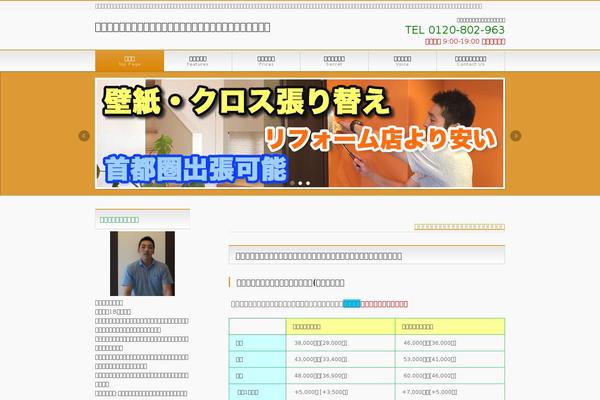This screenshot has width=600, height=400.
Task: Select the price cell showing 48,000 and 36,900
Action: tap(341, 376)
